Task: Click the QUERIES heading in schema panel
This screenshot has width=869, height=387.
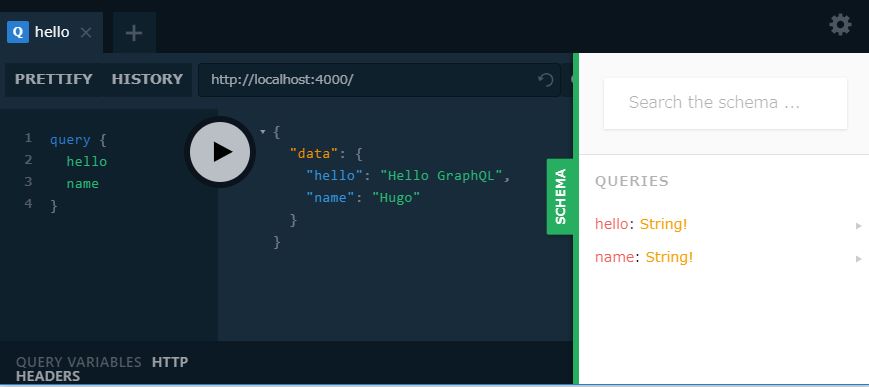Action: (632, 181)
